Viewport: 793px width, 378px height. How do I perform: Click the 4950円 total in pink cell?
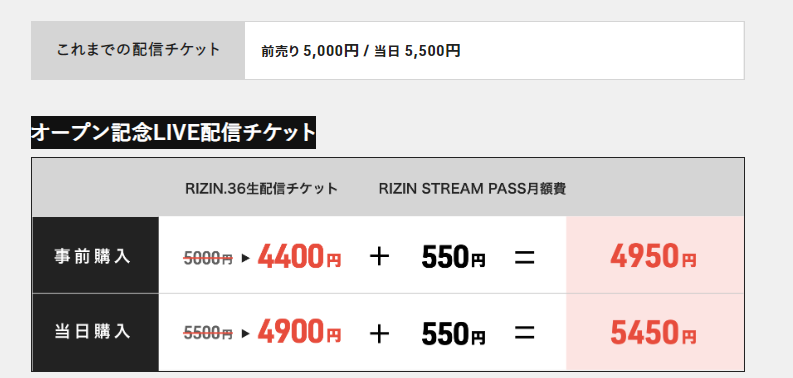[x=653, y=256]
